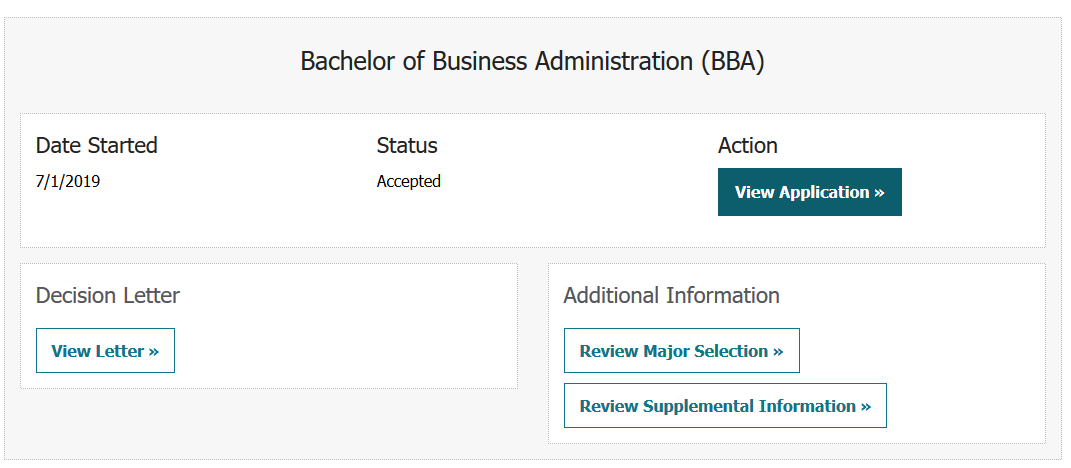Click the » arrow on View Application
The image size is (1071, 468).
click(879, 192)
